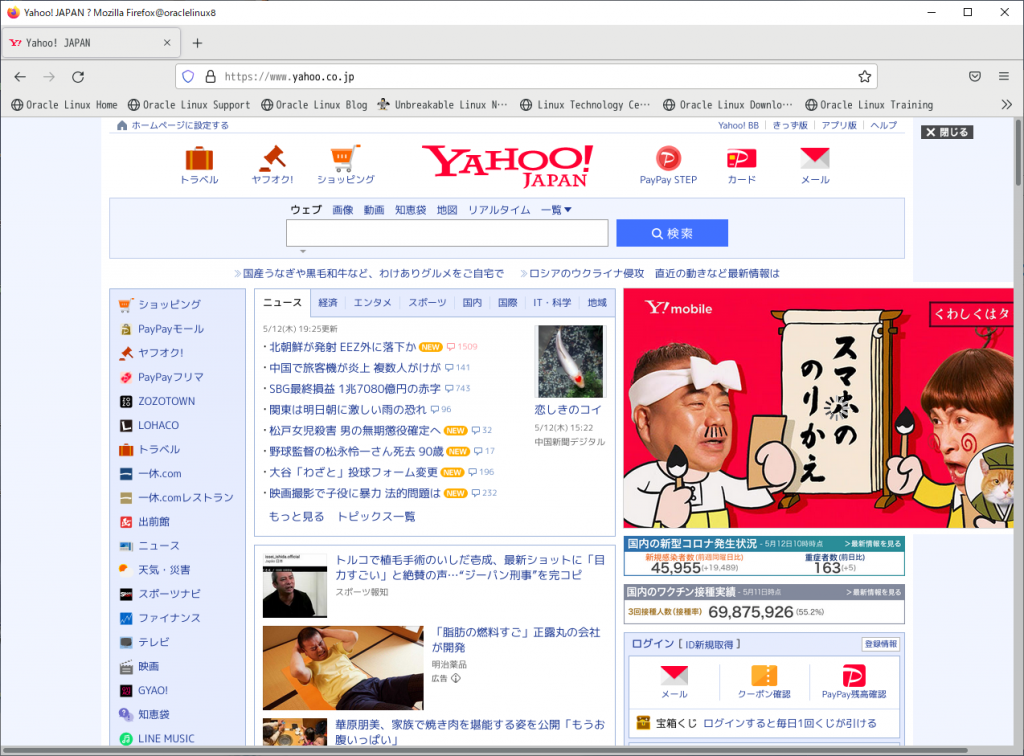
Task: Select the 画像 search category
Action: tap(343, 210)
